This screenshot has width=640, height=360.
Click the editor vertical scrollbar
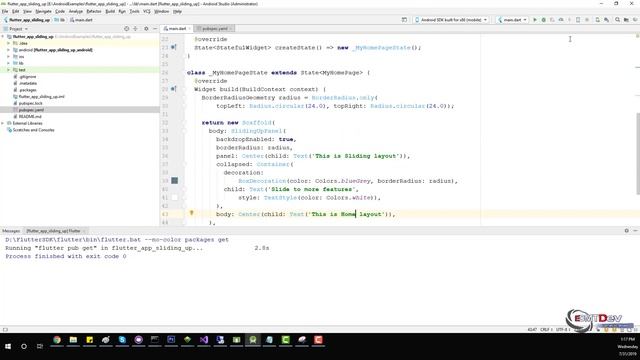click(638, 153)
